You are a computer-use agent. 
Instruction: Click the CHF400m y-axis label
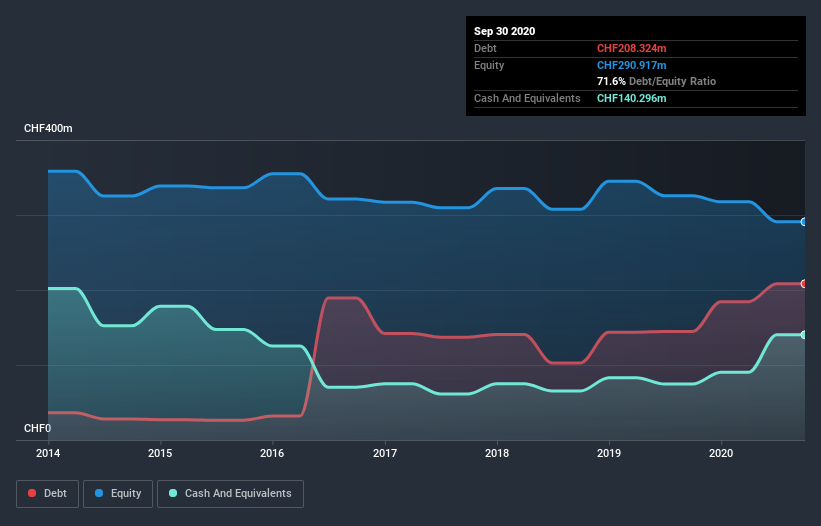[48, 128]
